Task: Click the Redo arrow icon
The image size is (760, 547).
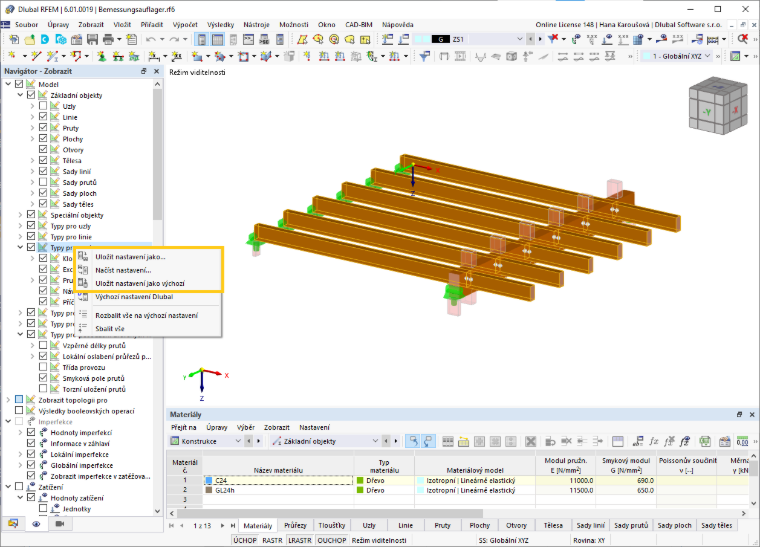Action: click(174, 39)
